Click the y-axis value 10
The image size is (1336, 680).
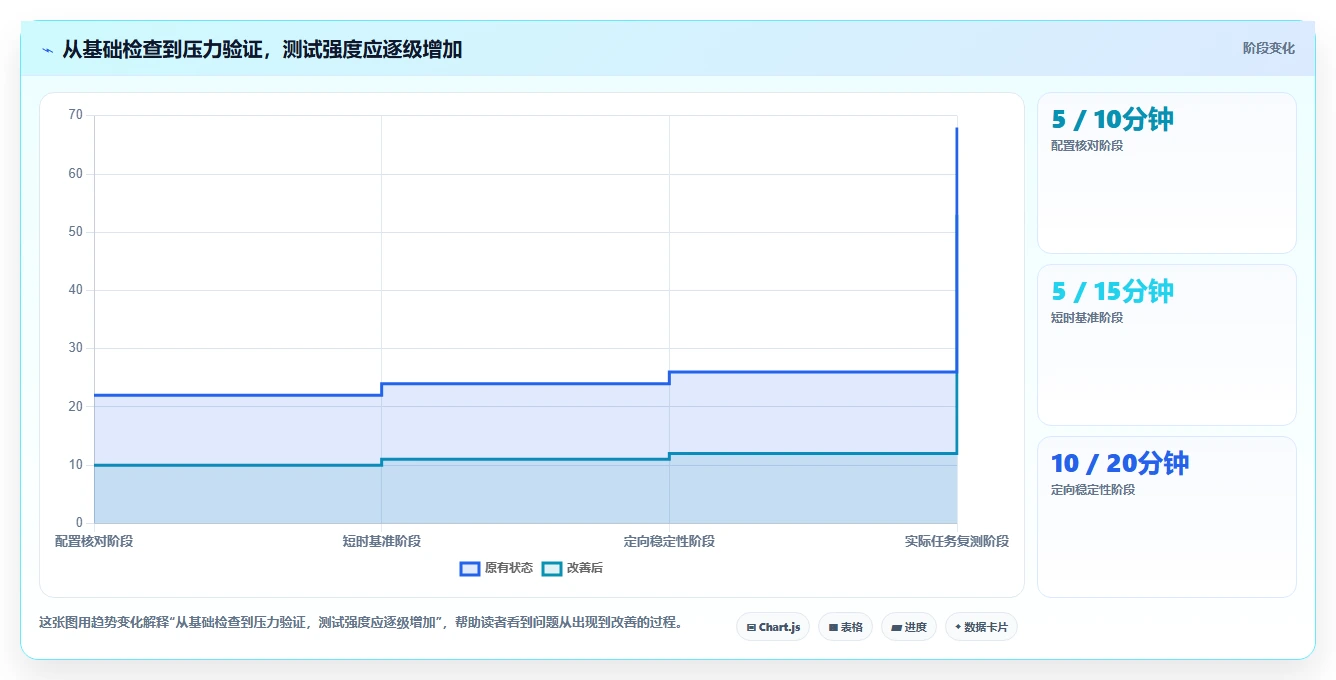(x=76, y=465)
